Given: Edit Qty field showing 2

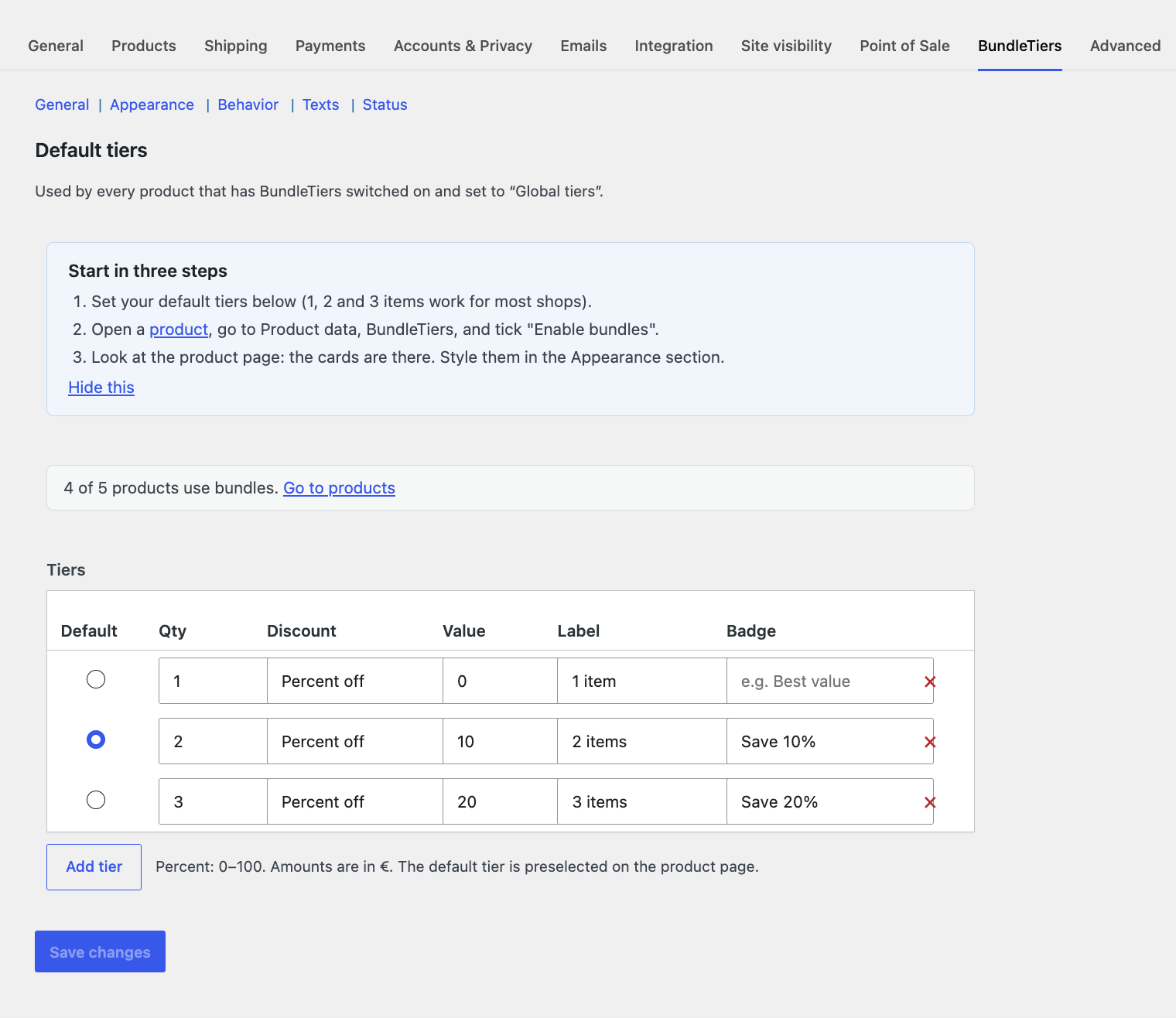Looking at the screenshot, I should click(213, 741).
